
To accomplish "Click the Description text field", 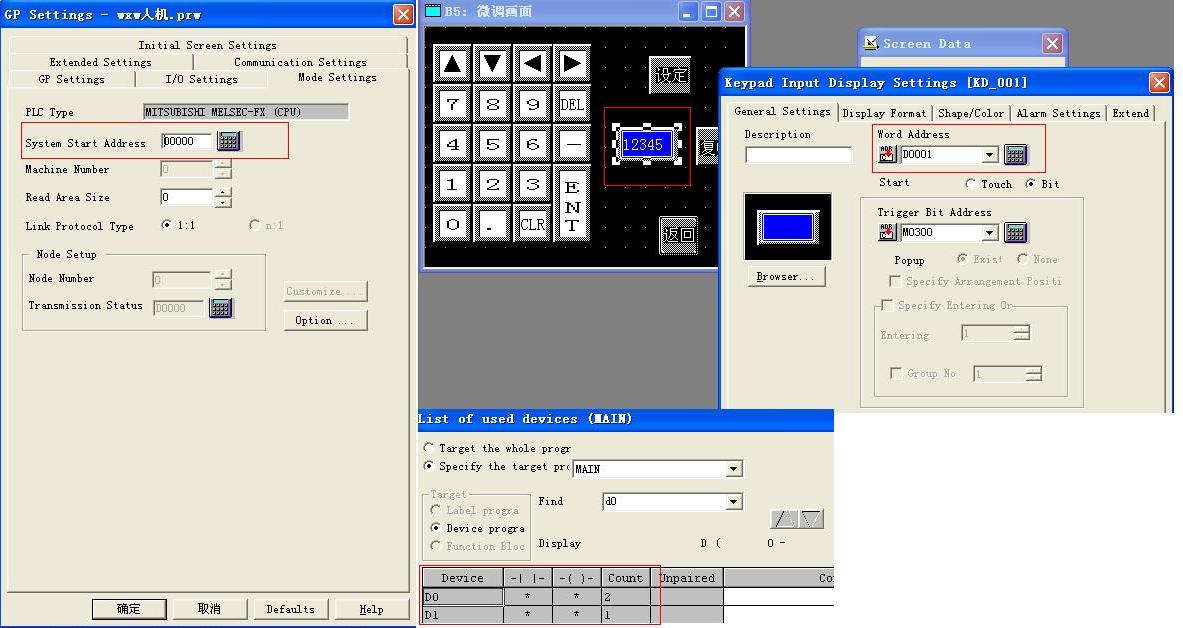I will click(798, 155).
